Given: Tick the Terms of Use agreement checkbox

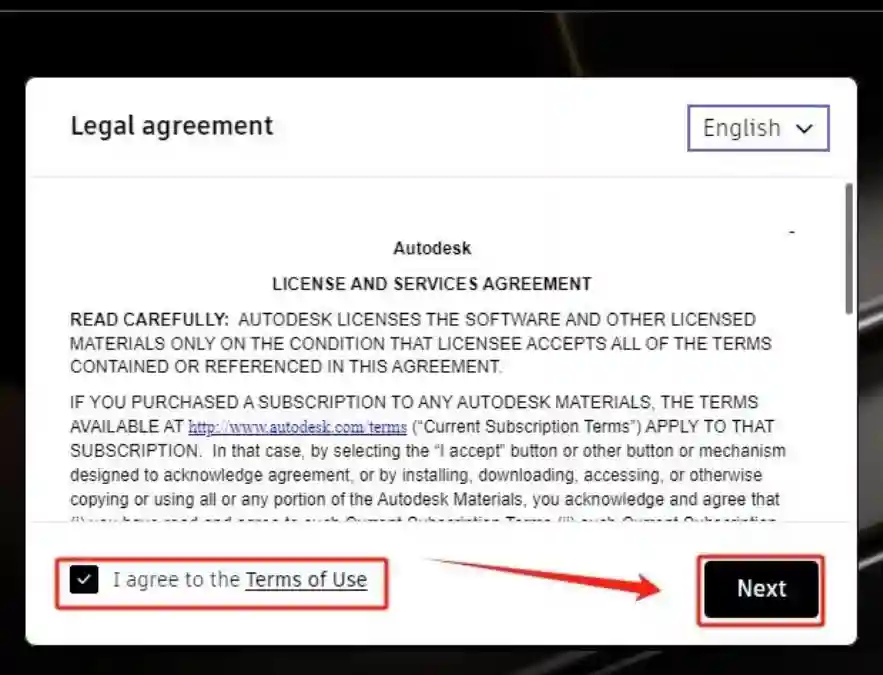Looking at the screenshot, I should (x=85, y=580).
